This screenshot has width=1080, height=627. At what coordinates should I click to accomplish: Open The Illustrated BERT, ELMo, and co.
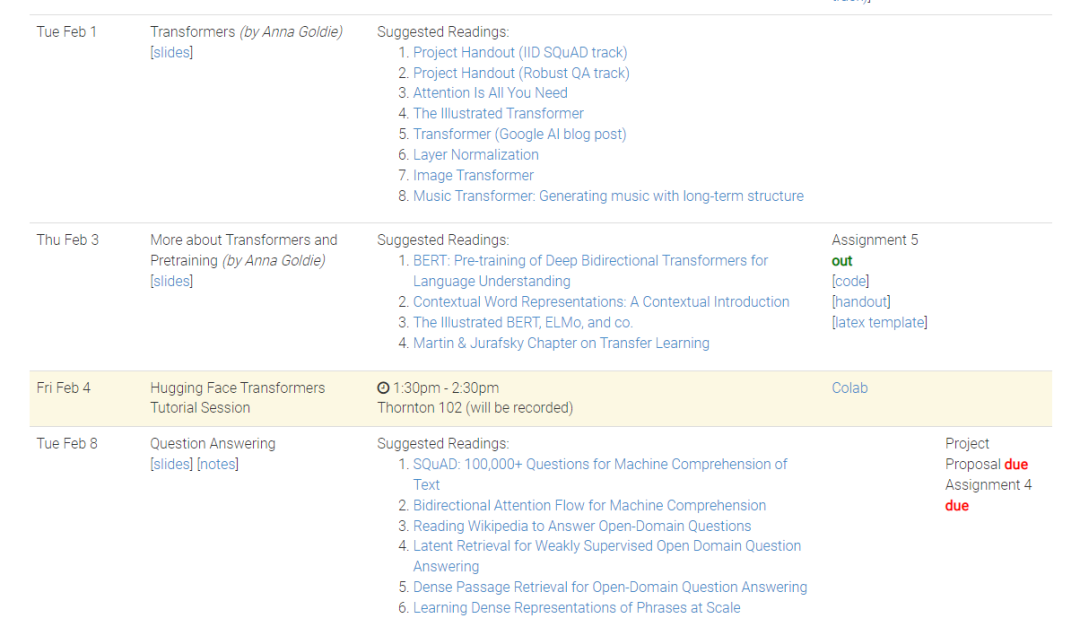522,322
